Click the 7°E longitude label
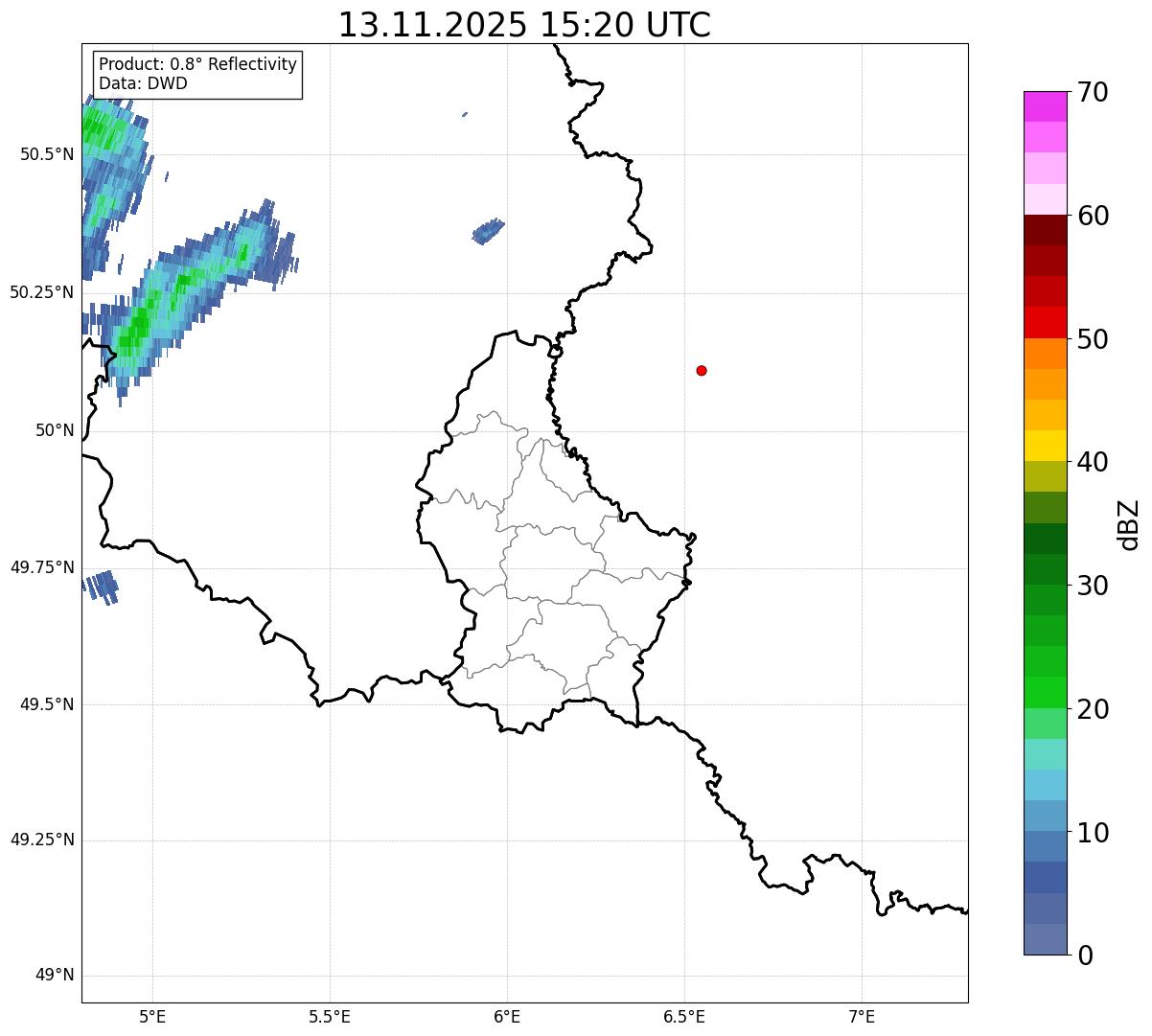1152x1036 pixels. pyautogui.click(x=862, y=1016)
